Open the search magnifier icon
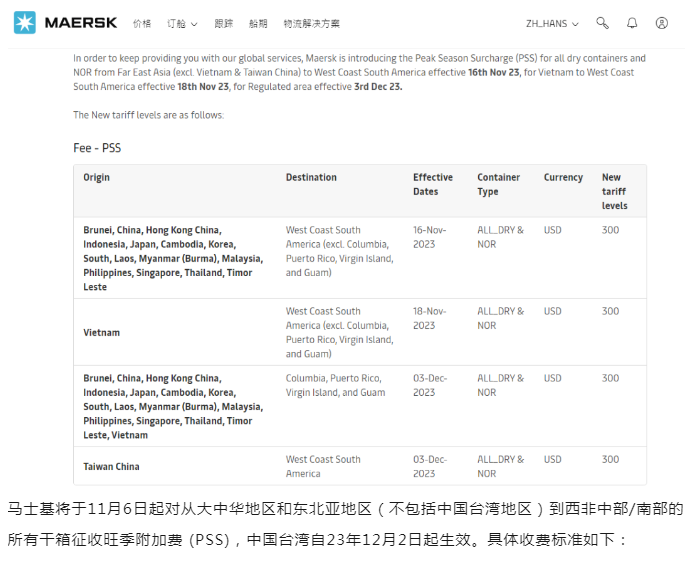 602,23
